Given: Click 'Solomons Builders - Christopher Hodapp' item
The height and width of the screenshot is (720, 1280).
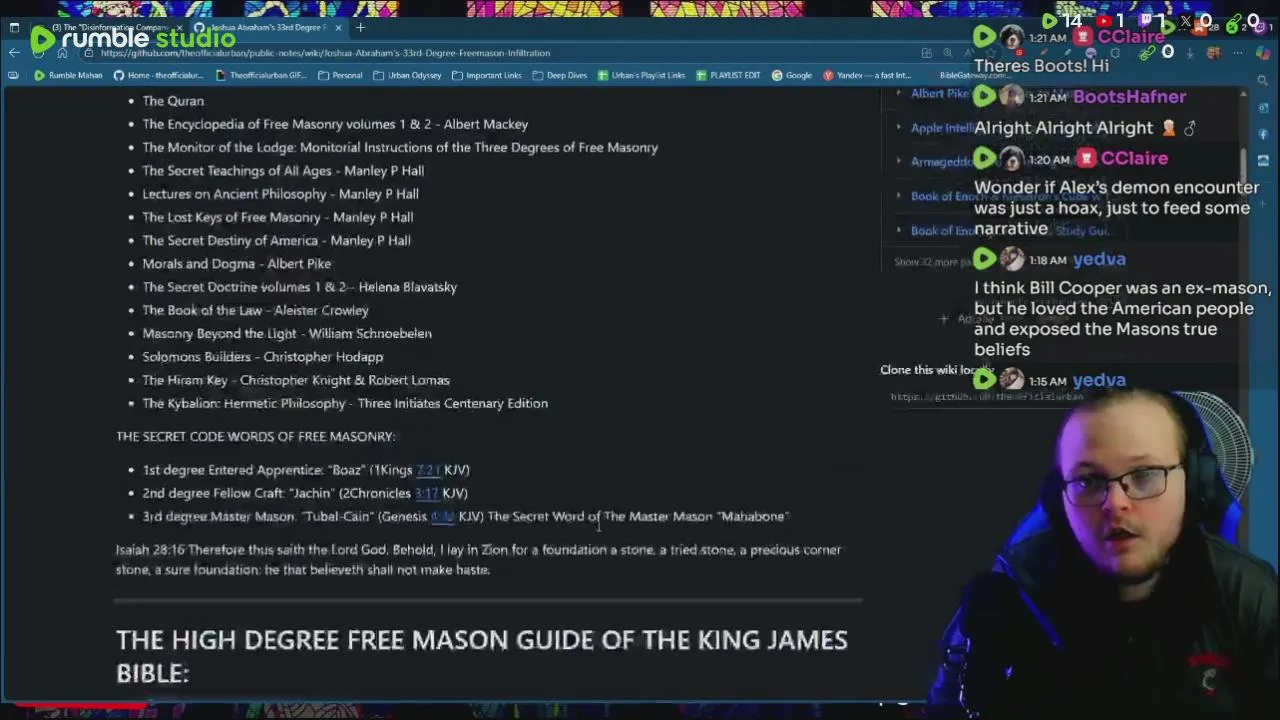Looking at the screenshot, I should pos(262,357).
